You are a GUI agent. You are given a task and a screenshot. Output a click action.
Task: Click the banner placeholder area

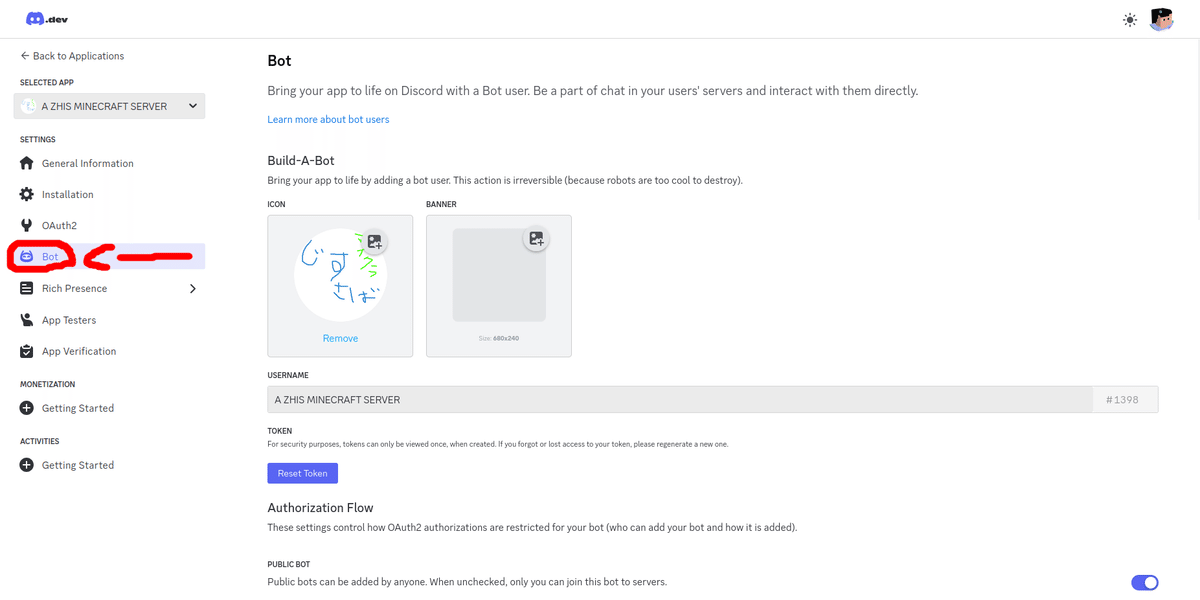(499, 275)
